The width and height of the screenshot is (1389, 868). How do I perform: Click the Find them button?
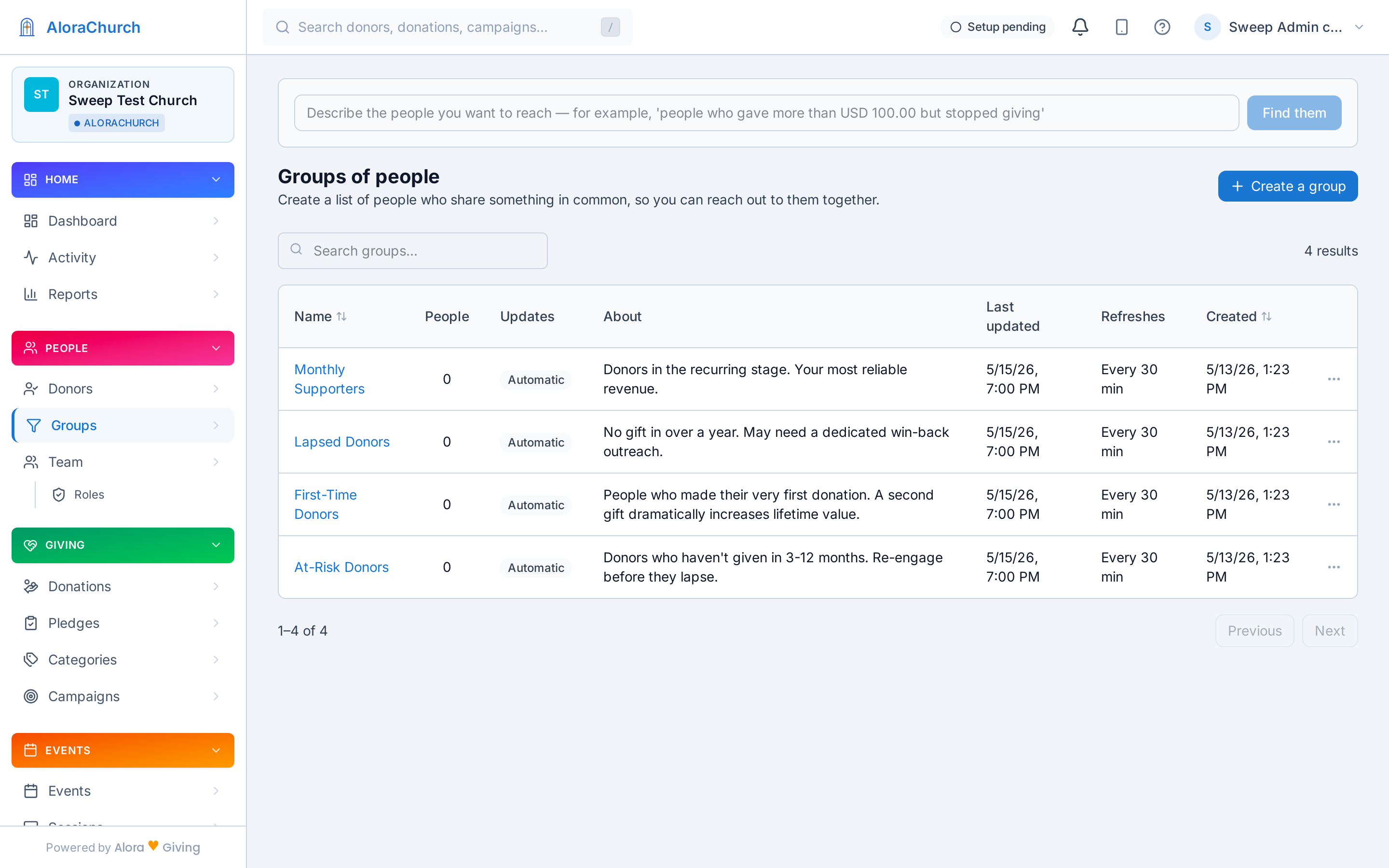pos(1294,113)
